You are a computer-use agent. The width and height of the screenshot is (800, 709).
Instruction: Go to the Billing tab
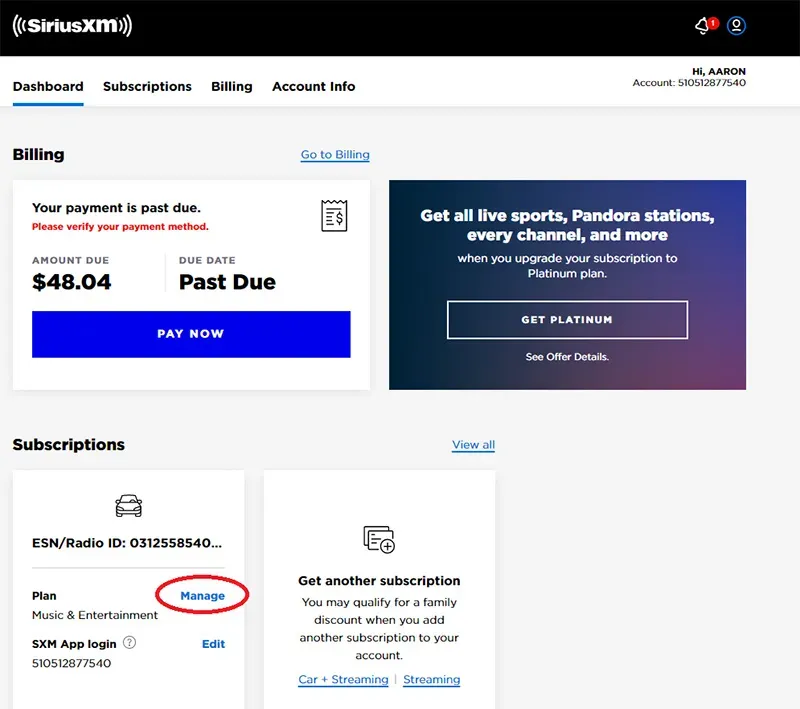pos(232,87)
